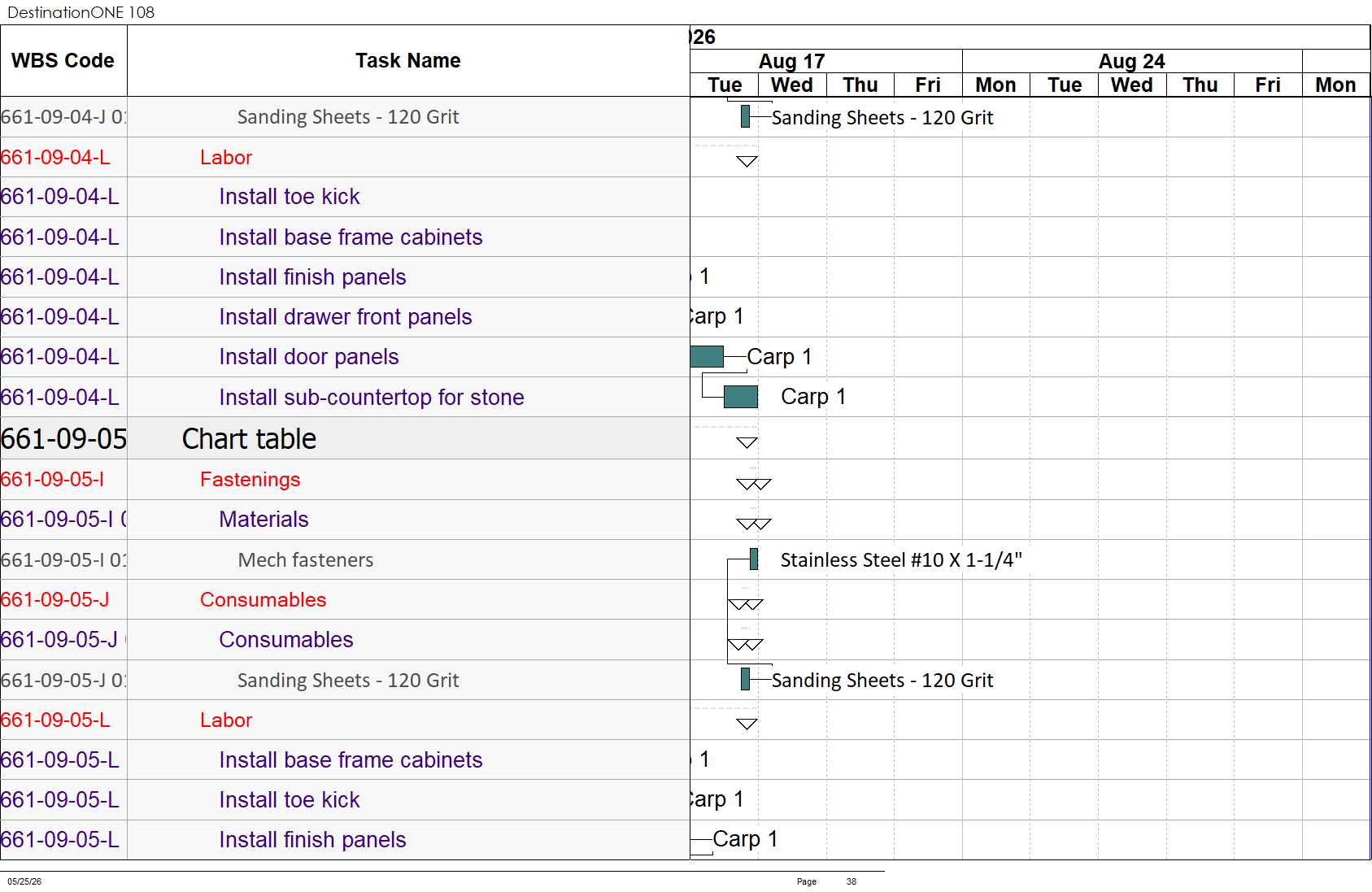Image resolution: width=1372 pixels, height=892 pixels.
Task: Select the Materials subgroup row
Action: 345,520
